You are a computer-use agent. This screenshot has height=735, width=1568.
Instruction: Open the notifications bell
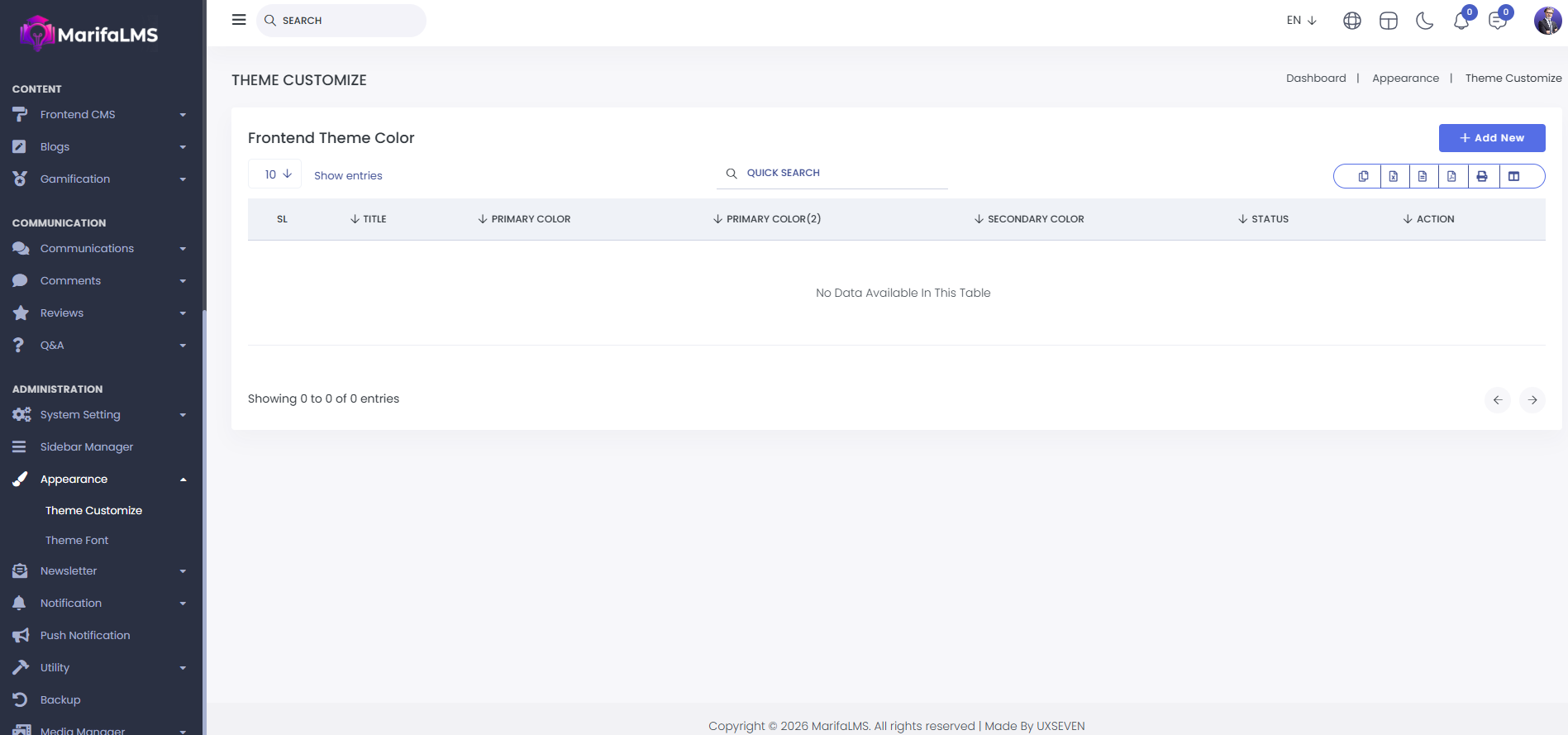pos(1461,21)
